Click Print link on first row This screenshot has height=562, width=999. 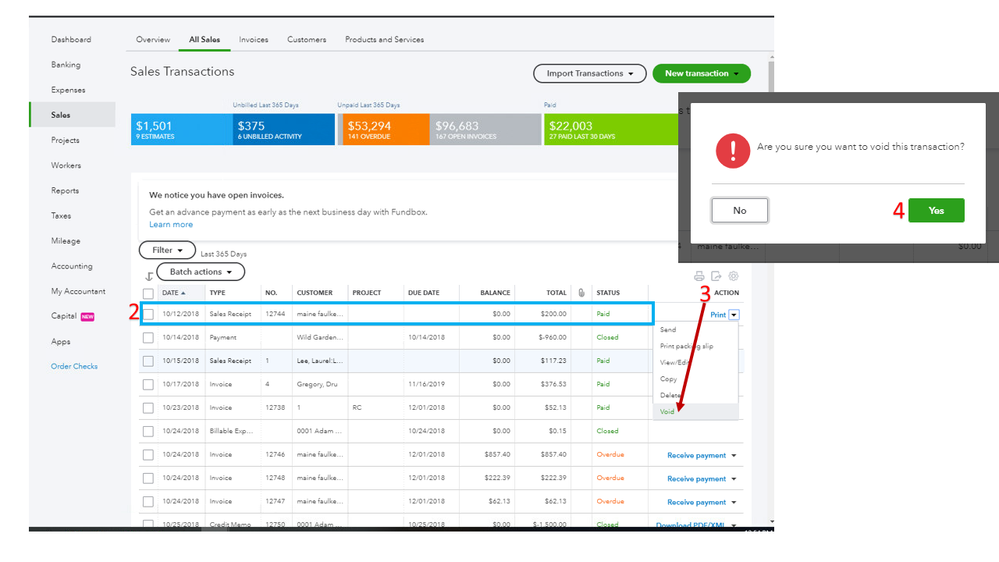coord(718,315)
